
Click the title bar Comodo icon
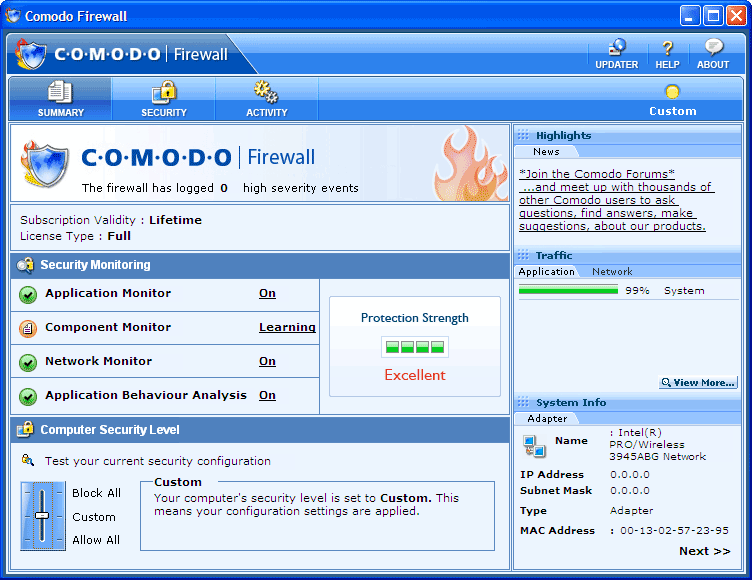point(13,16)
